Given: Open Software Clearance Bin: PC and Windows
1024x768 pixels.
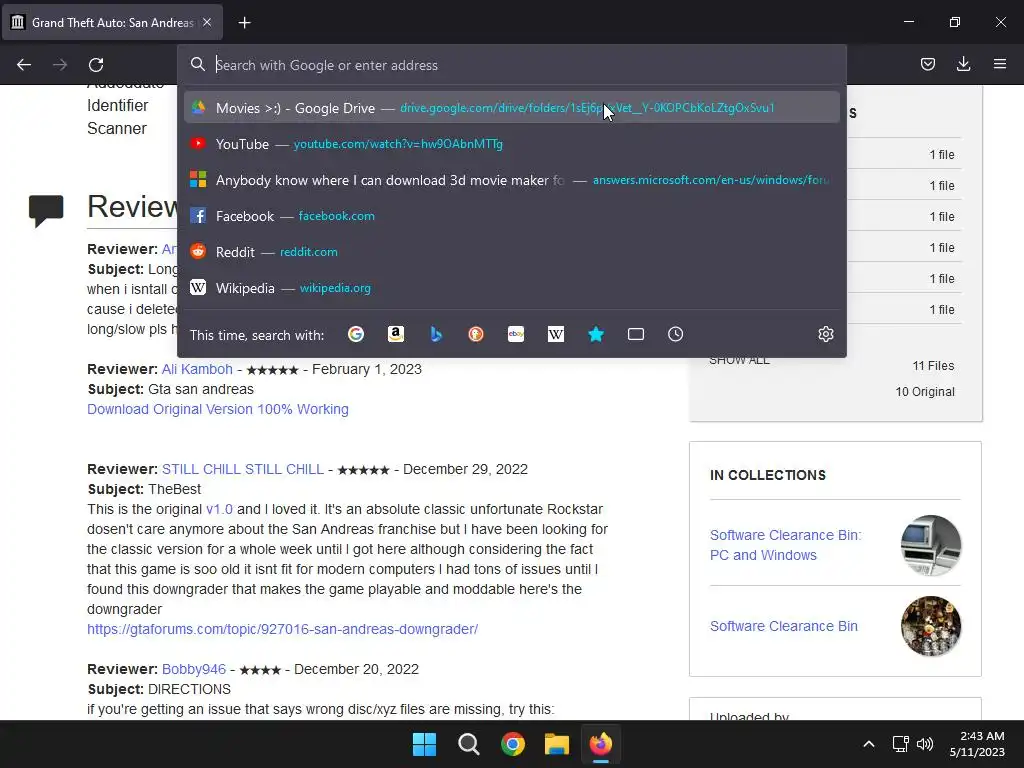Looking at the screenshot, I should [786, 545].
